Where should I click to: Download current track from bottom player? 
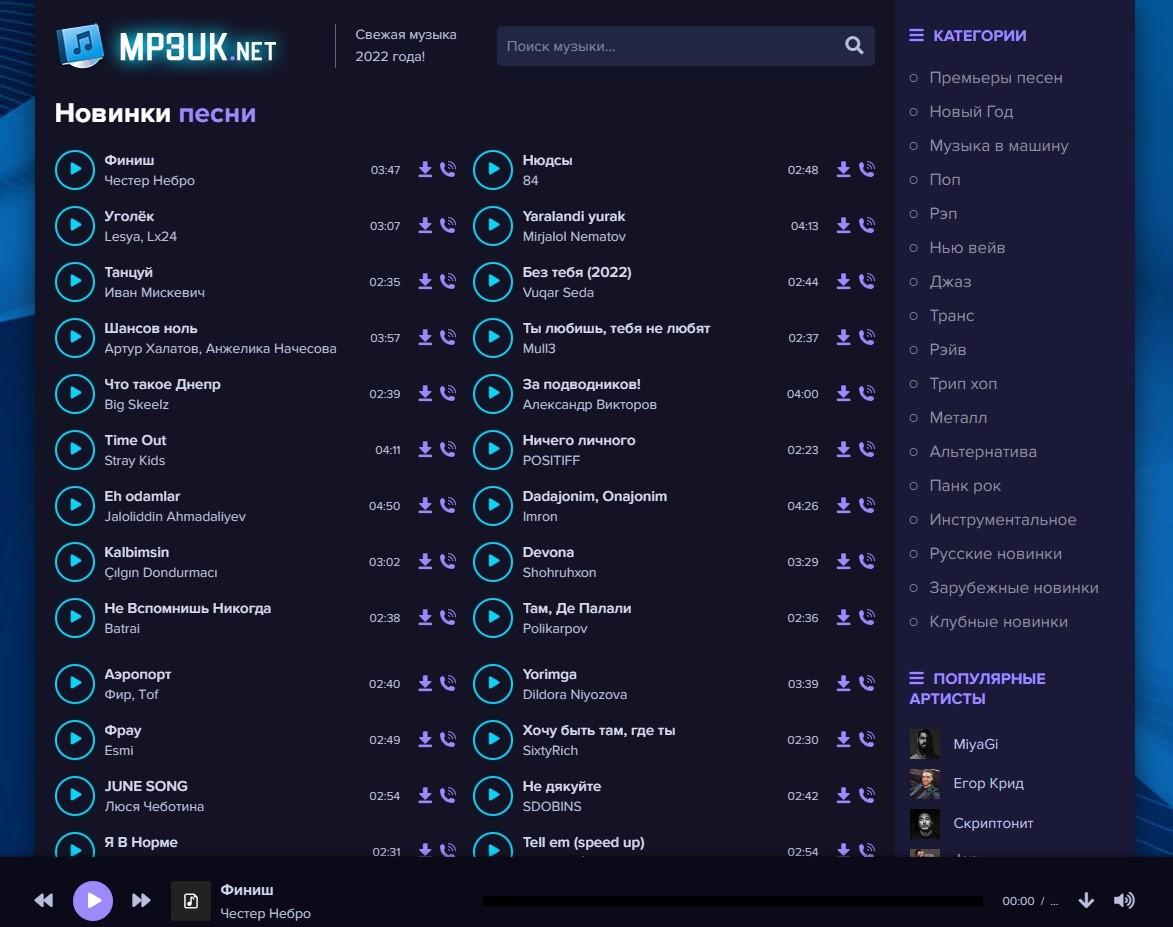1086,901
